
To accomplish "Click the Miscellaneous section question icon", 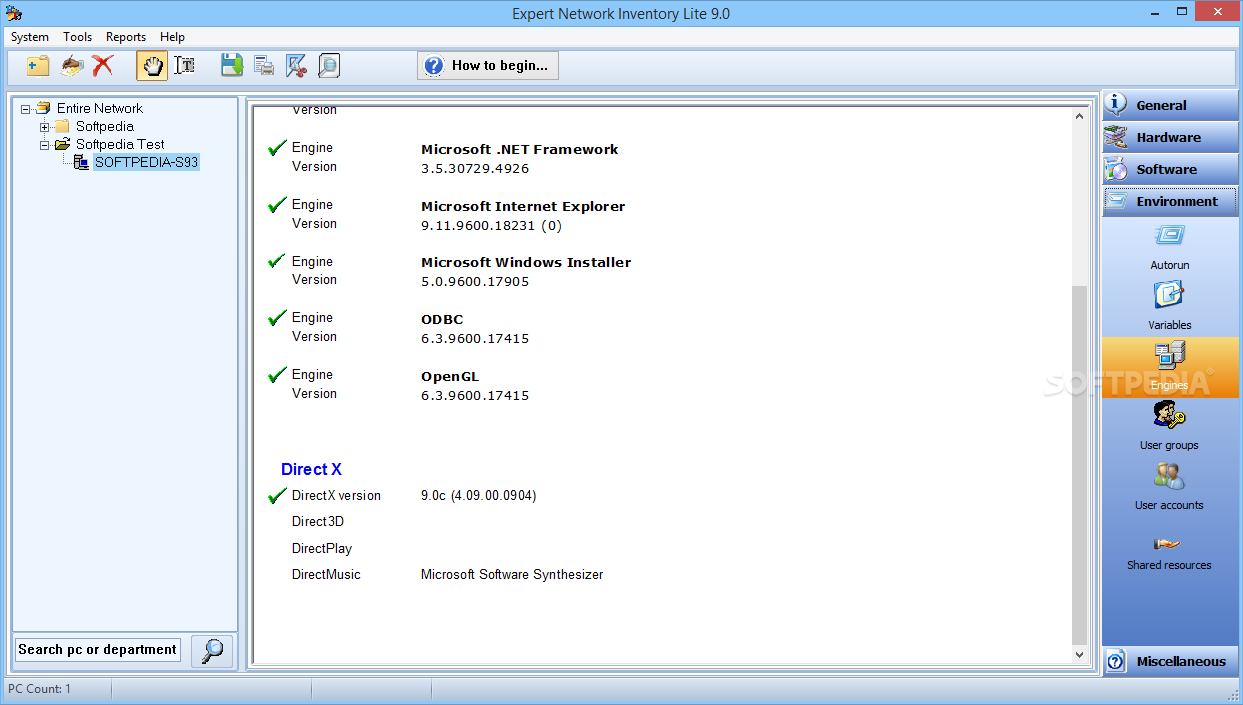I will 1116,661.
